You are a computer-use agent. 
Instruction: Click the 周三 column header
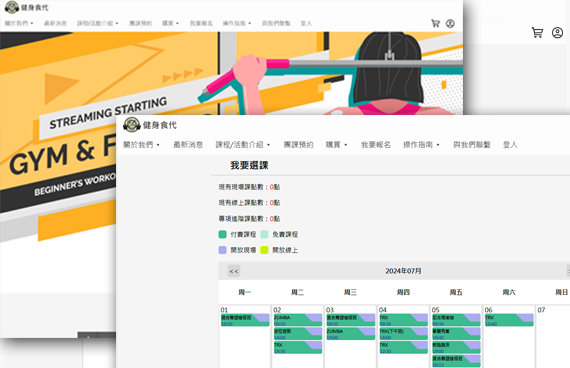tap(350, 292)
